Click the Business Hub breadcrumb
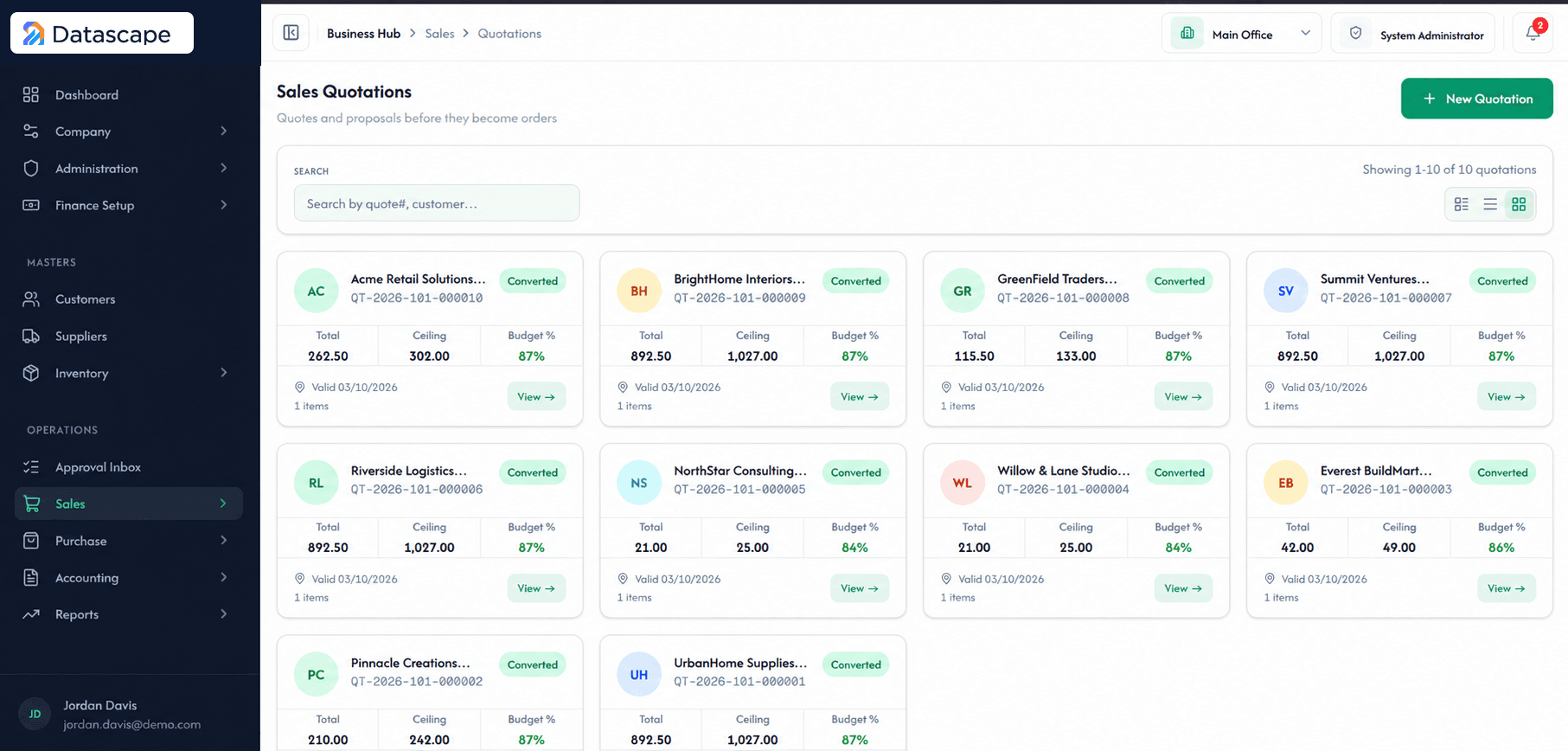1568x751 pixels. pos(363,33)
